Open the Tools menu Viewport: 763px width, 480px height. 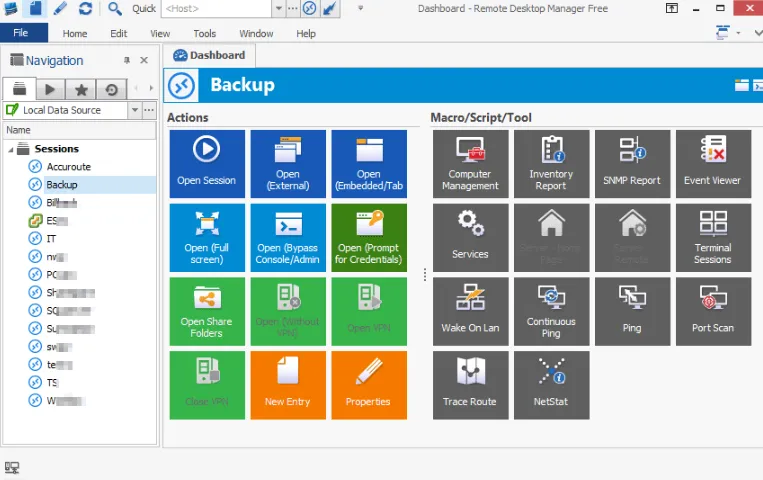204,34
